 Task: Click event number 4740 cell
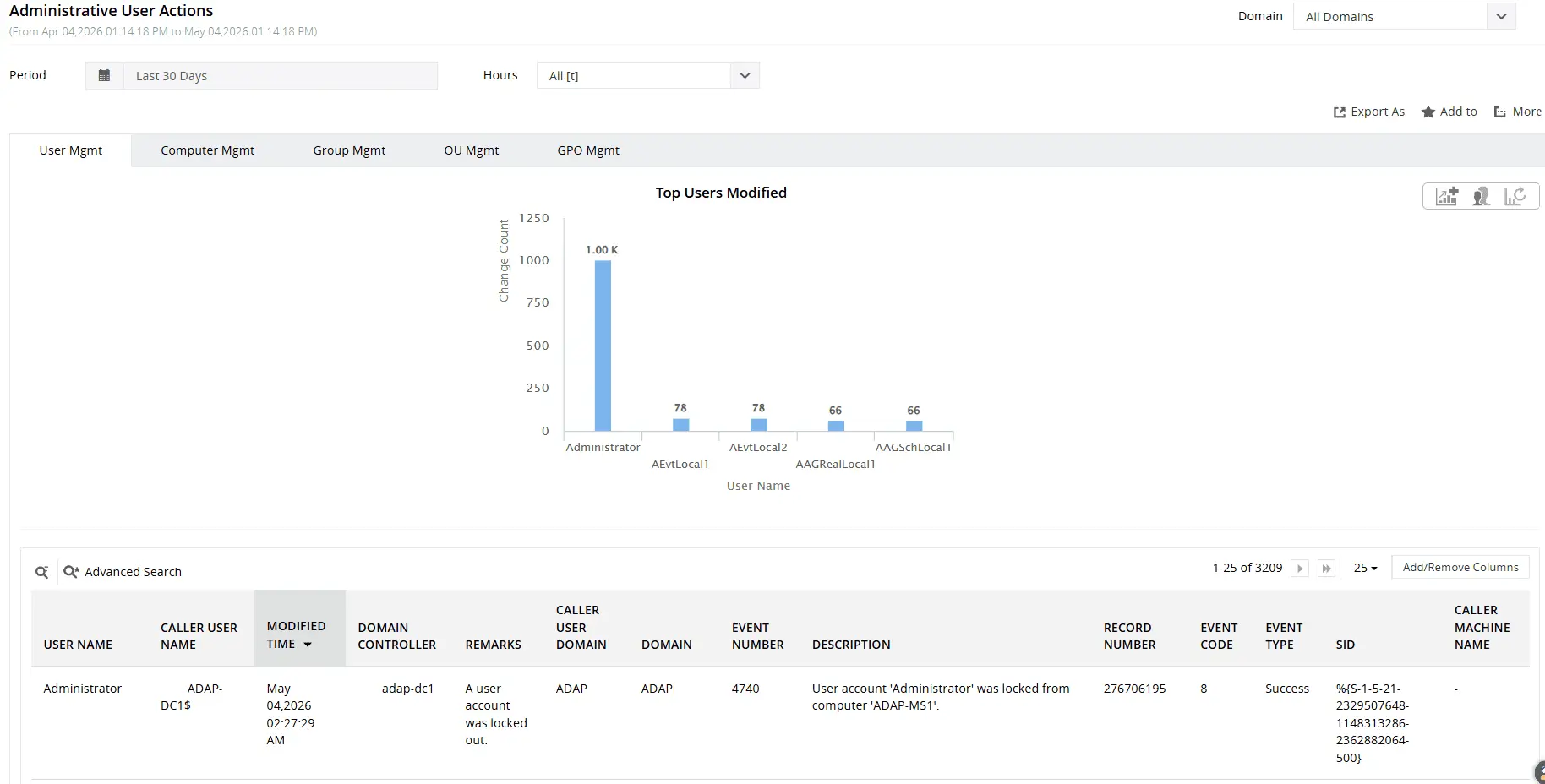pos(745,689)
